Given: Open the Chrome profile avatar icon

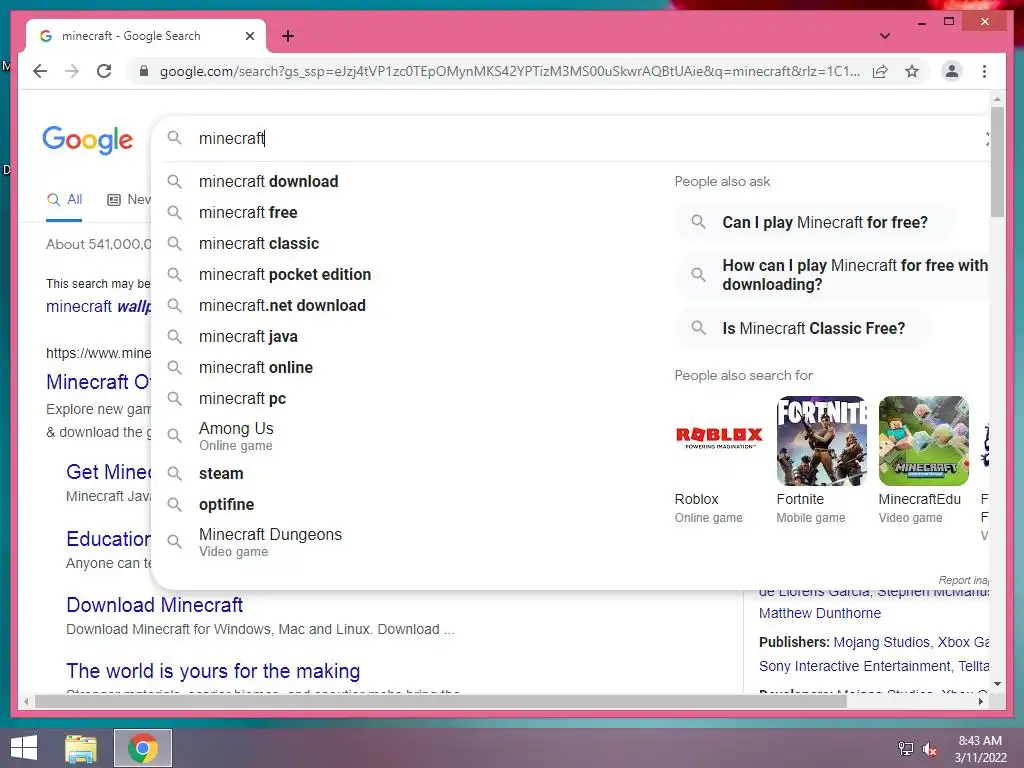Looking at the screenshot, I should pos(952,71).
